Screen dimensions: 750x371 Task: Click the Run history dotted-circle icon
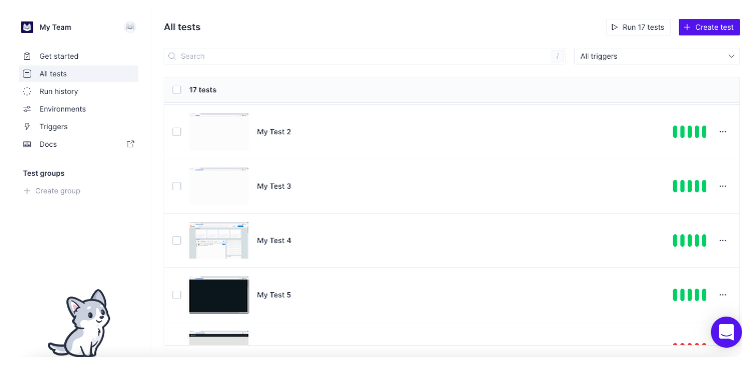click(27, 91)
